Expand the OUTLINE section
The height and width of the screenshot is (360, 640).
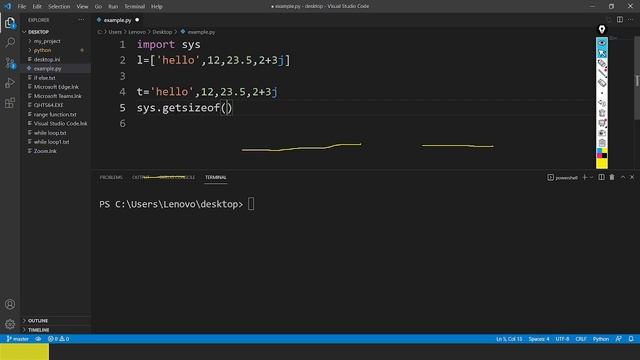(38, 321)
